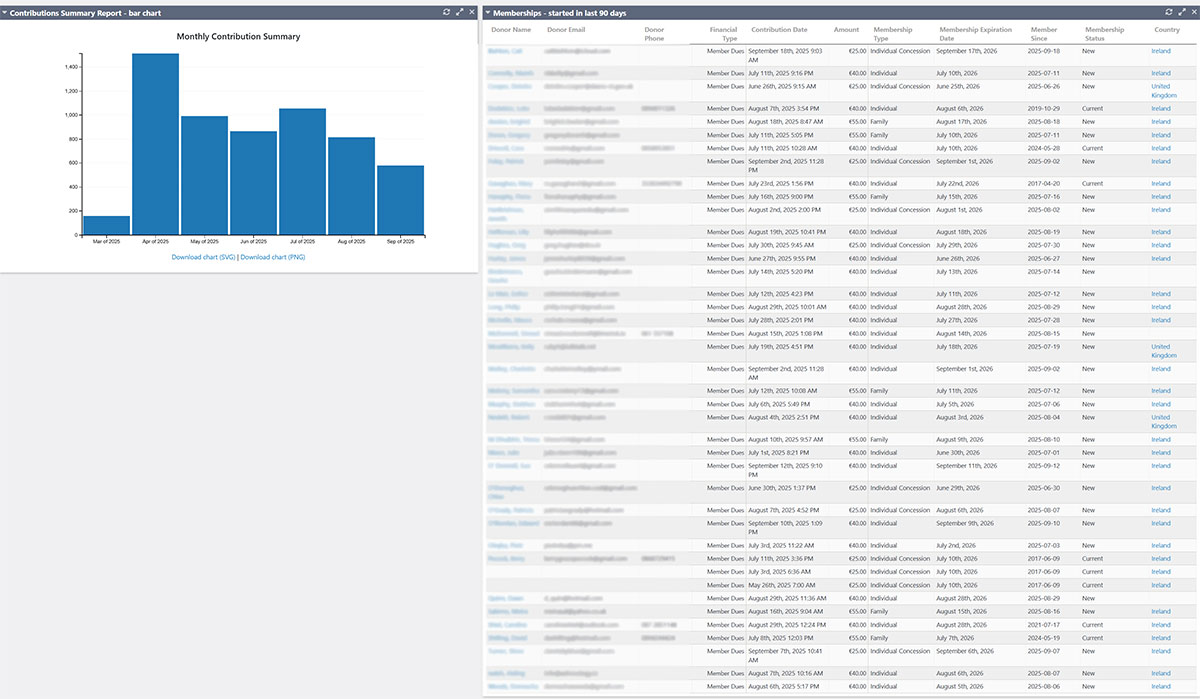Screen dimensions: 1200x699
Task: Open United Kingdom link in August 4th row
Action: (x=1163, y=422)
